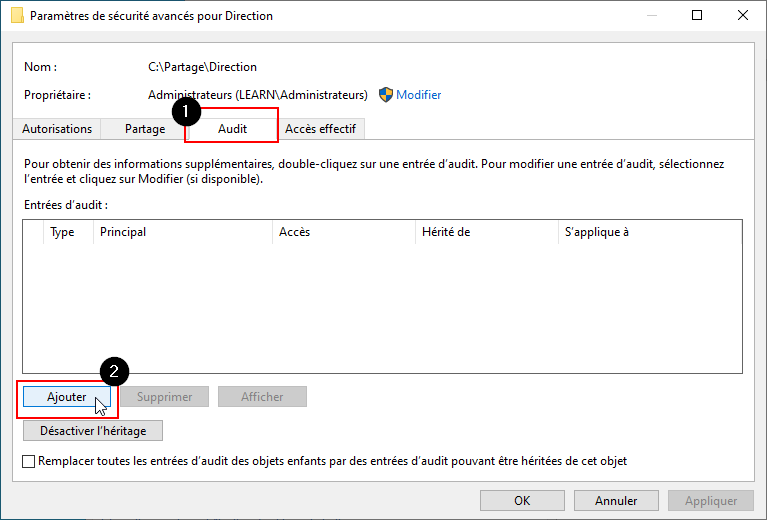The width and height of the screenshot is (767, 520).
Task: Close the Paramètres de sécurité avancés window
Action: 743,15
